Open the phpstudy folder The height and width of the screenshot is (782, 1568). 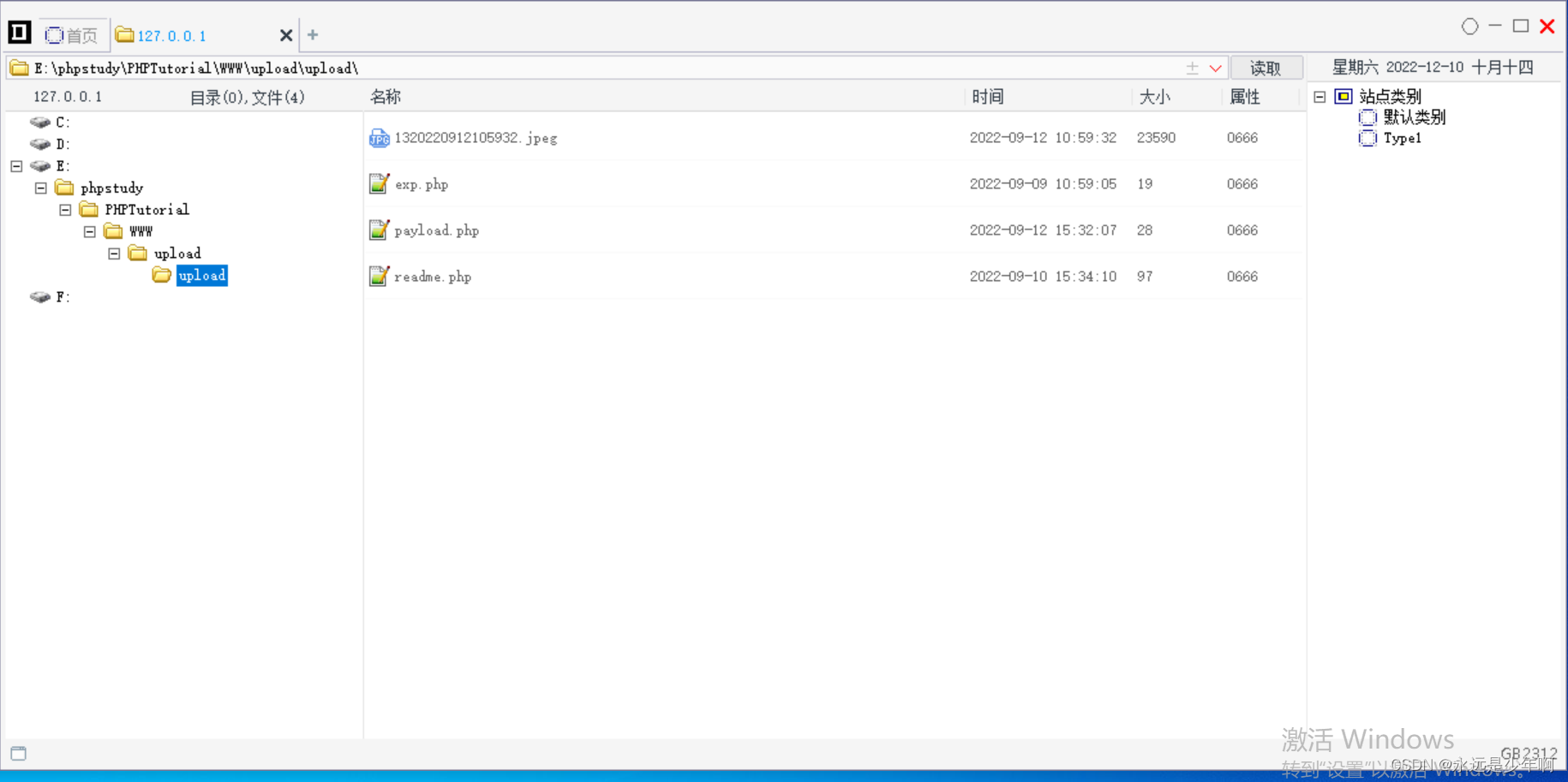[111, 188]
